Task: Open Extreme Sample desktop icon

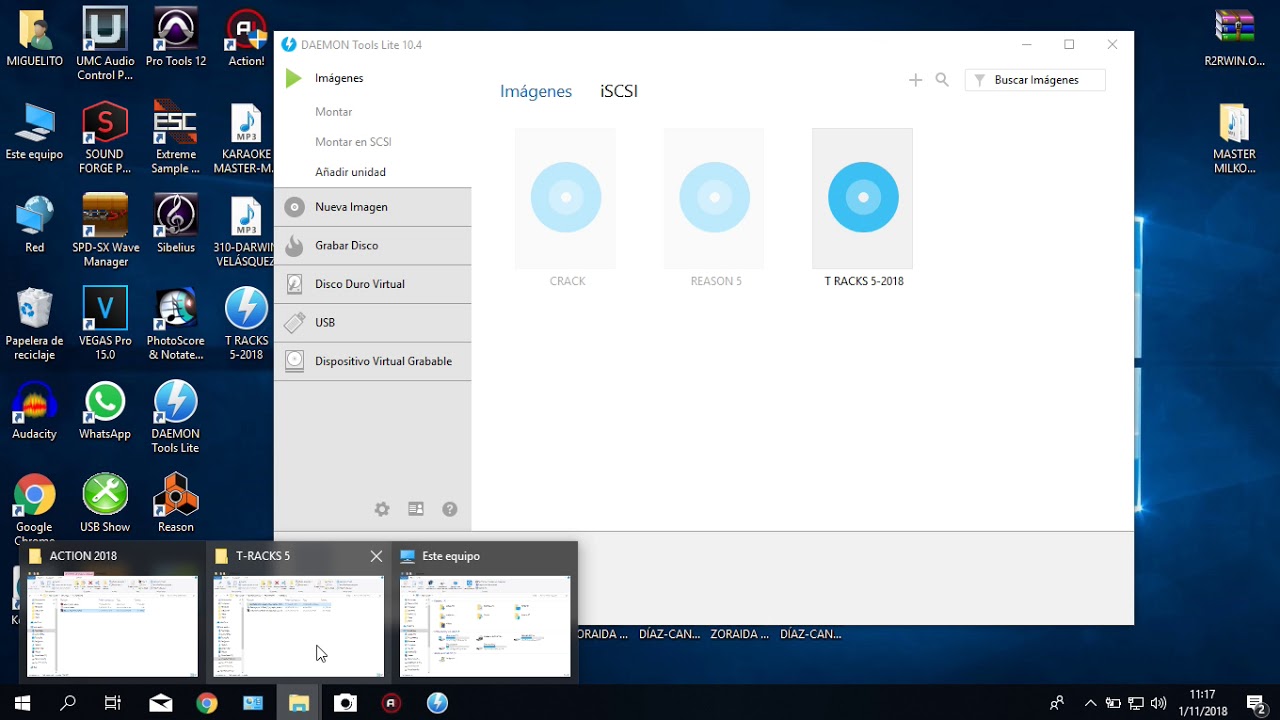Action: [176, 137]
